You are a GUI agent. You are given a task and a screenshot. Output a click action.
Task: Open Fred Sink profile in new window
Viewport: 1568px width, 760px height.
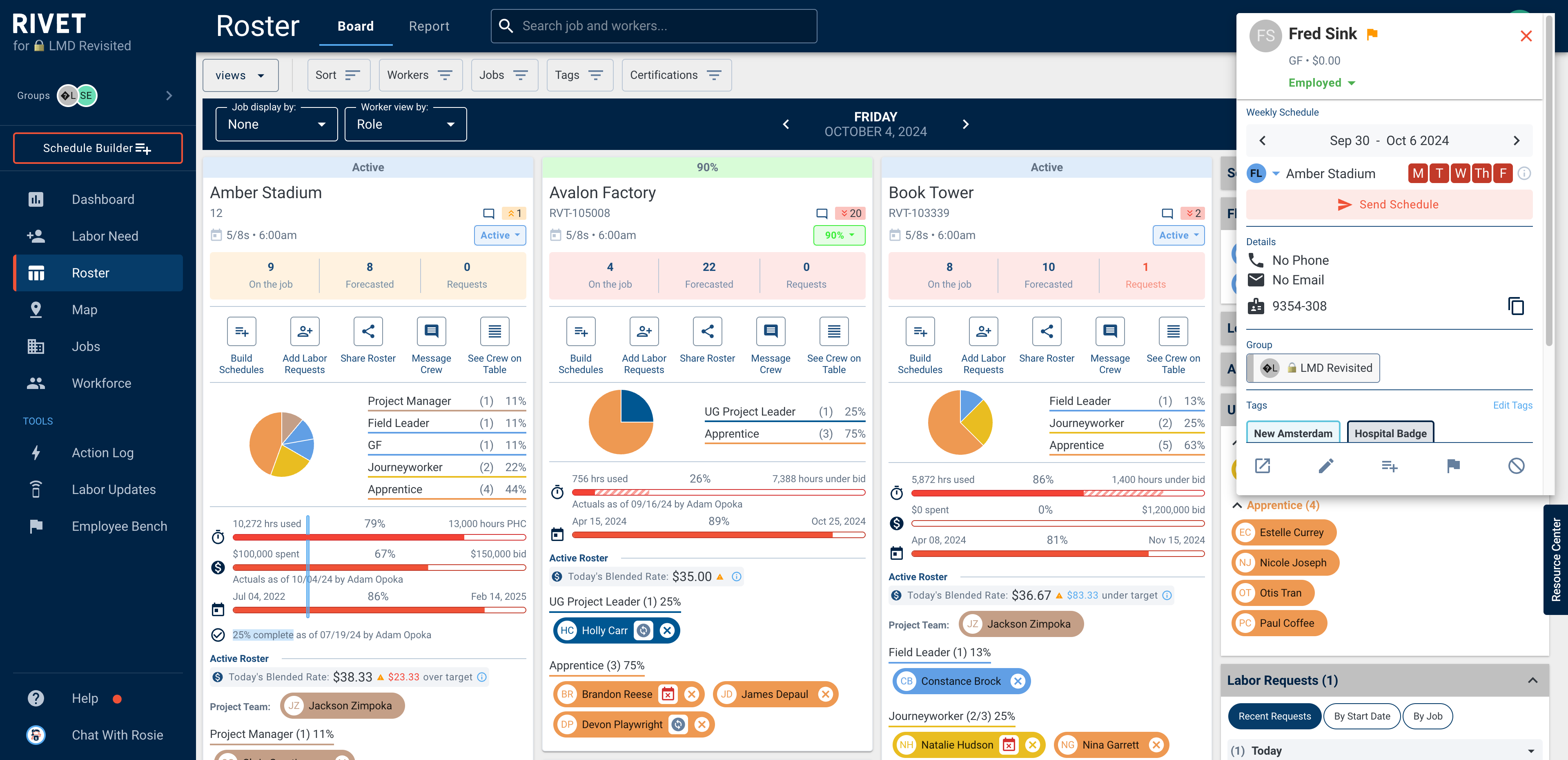click(1263, 466)
